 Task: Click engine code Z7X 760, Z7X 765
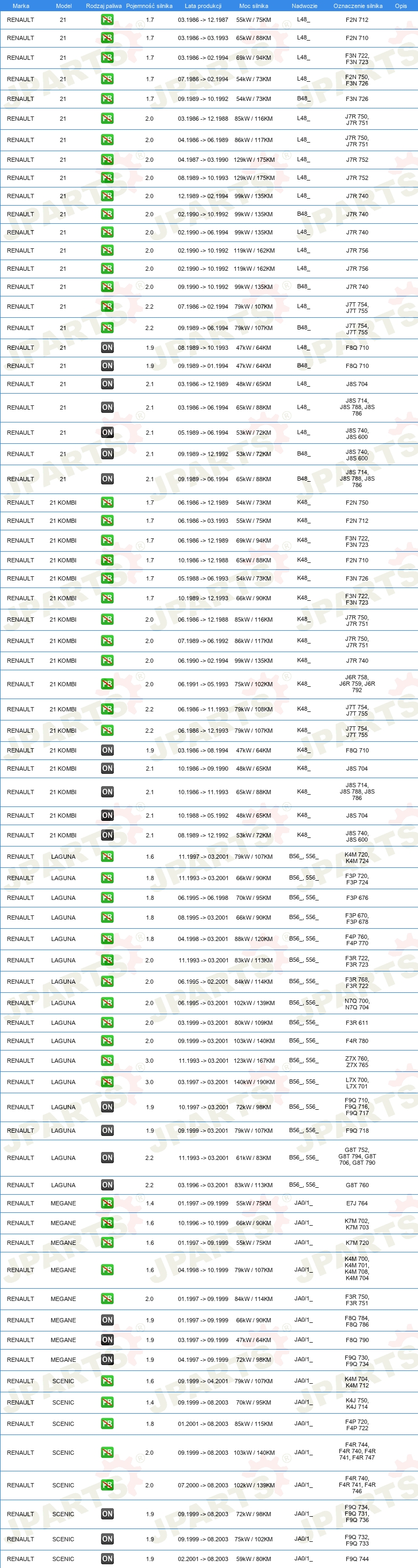pos(357,1062)
